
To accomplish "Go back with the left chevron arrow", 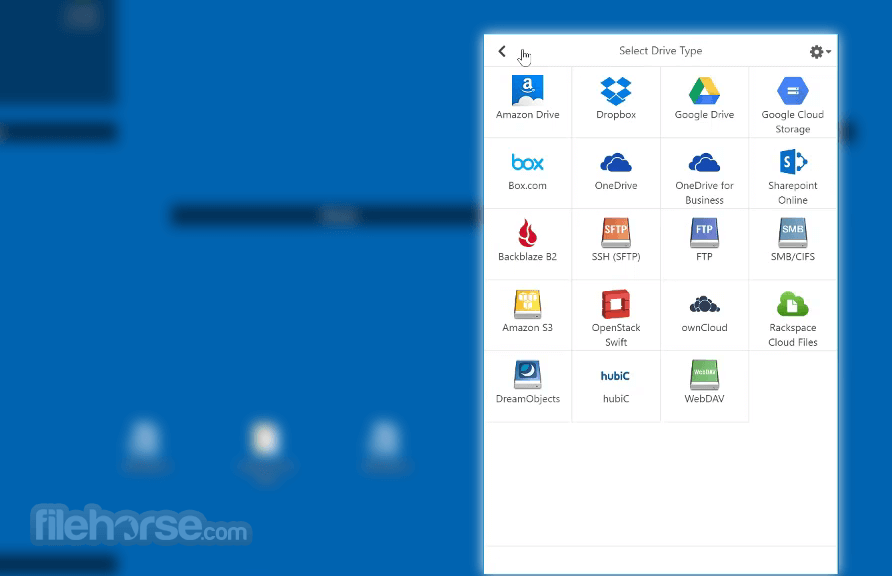I will pos(502,51).
